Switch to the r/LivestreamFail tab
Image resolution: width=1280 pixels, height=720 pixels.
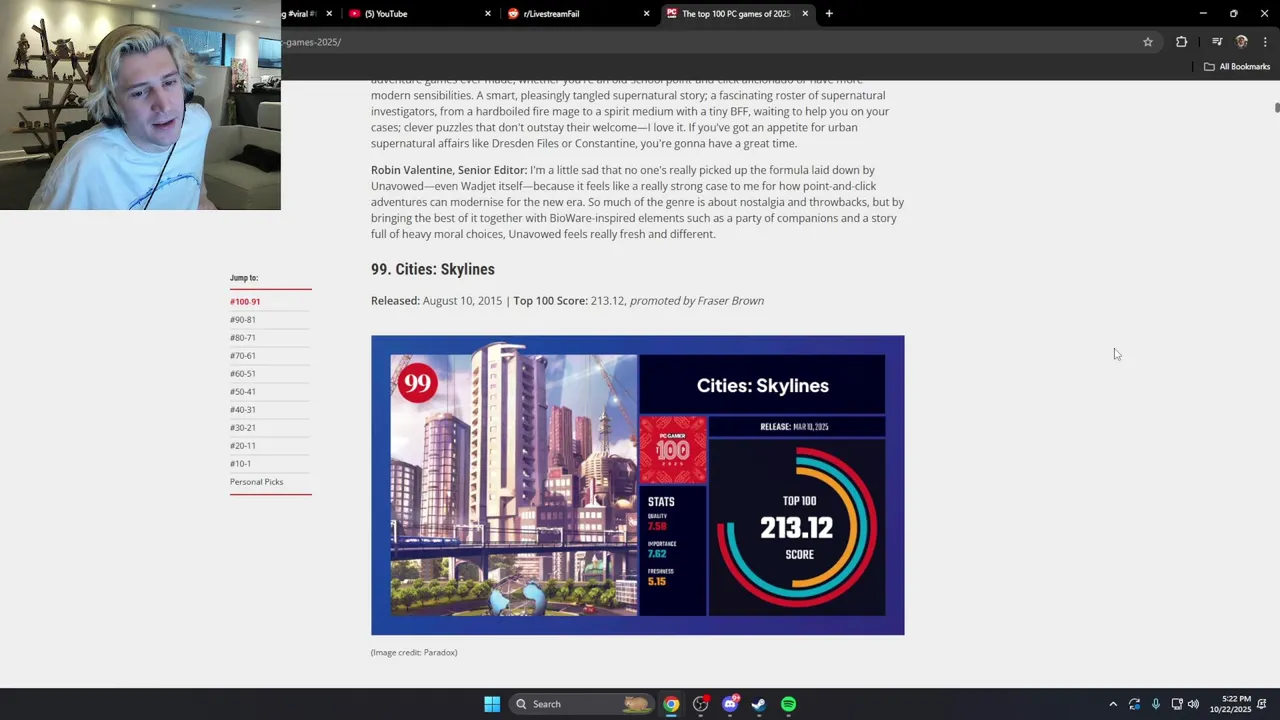pos(578,14)
